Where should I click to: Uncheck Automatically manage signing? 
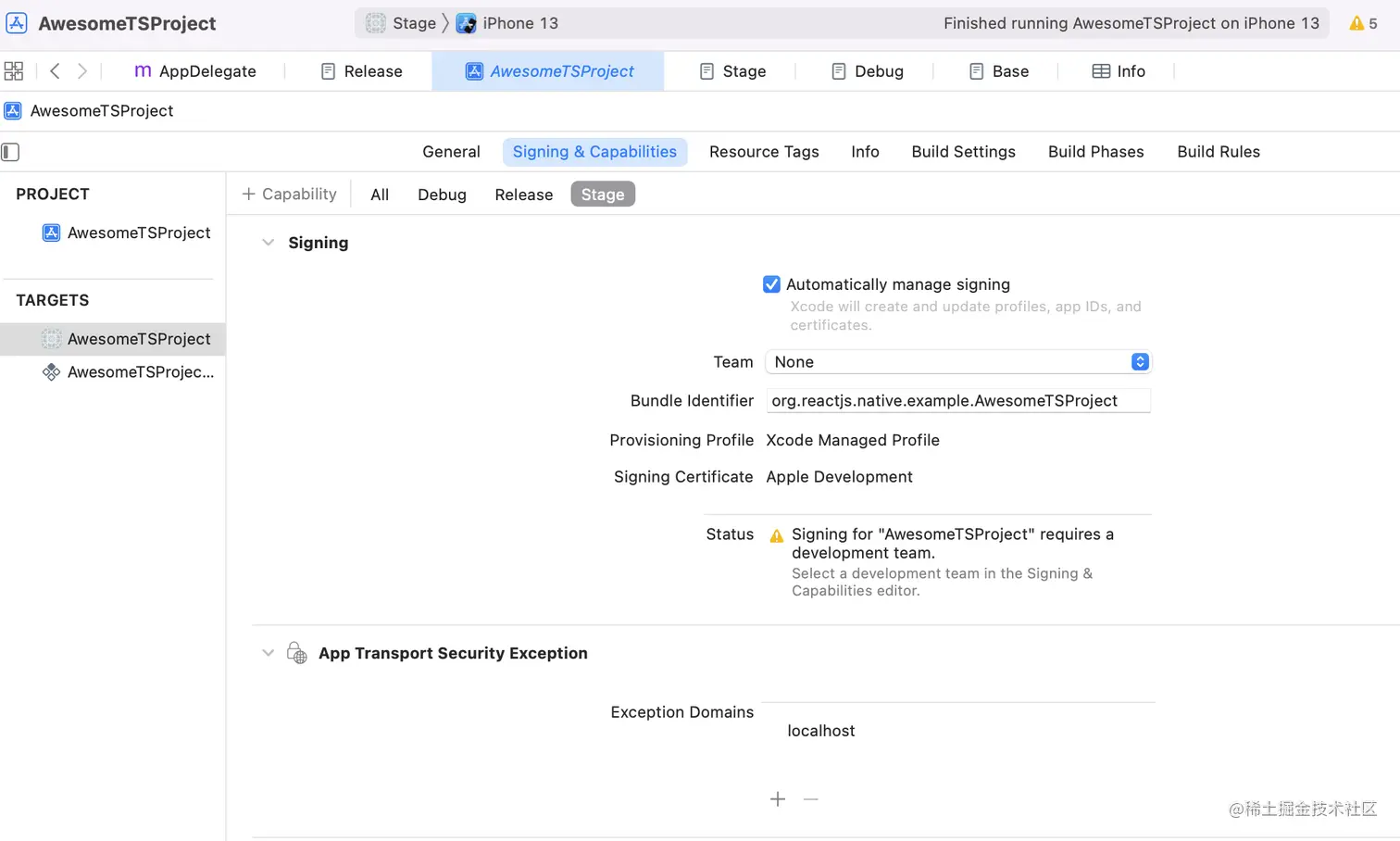coord(771,284)
